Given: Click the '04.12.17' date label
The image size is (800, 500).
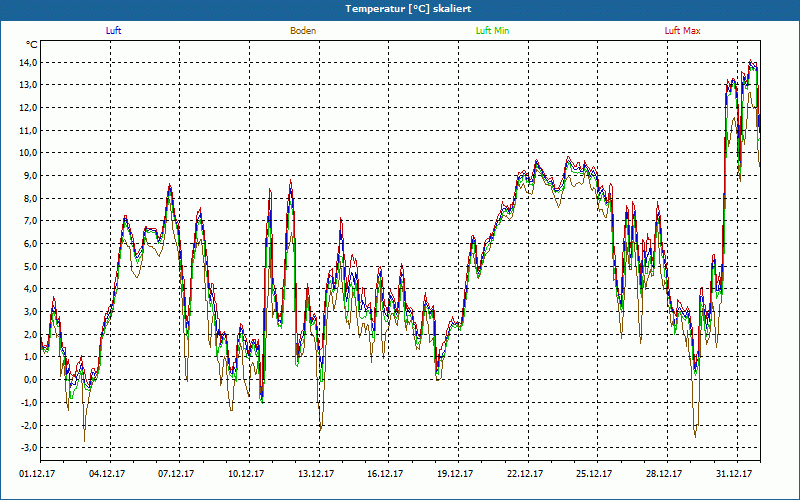Looking at the screenshot, I should coord(107,474).
